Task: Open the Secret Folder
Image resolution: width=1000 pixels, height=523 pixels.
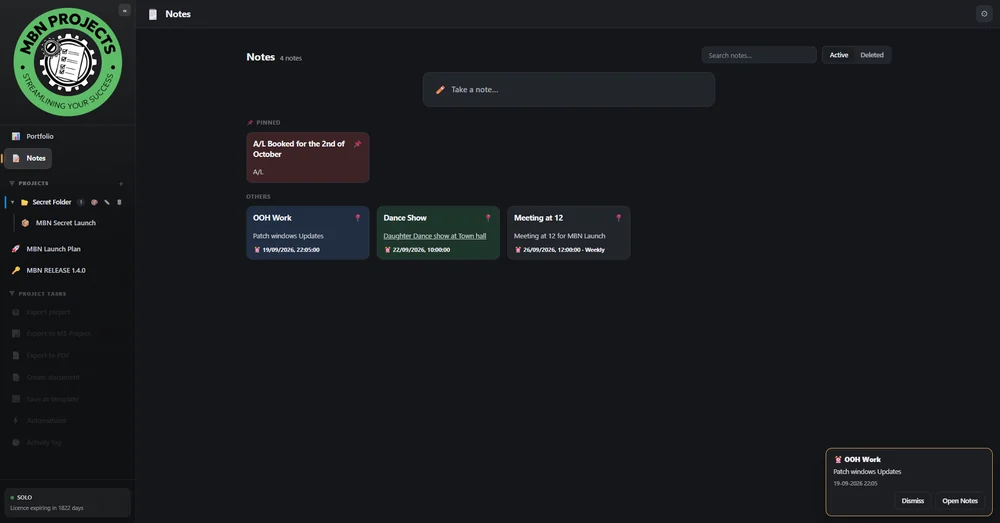Action: click(x=52, y=202)
